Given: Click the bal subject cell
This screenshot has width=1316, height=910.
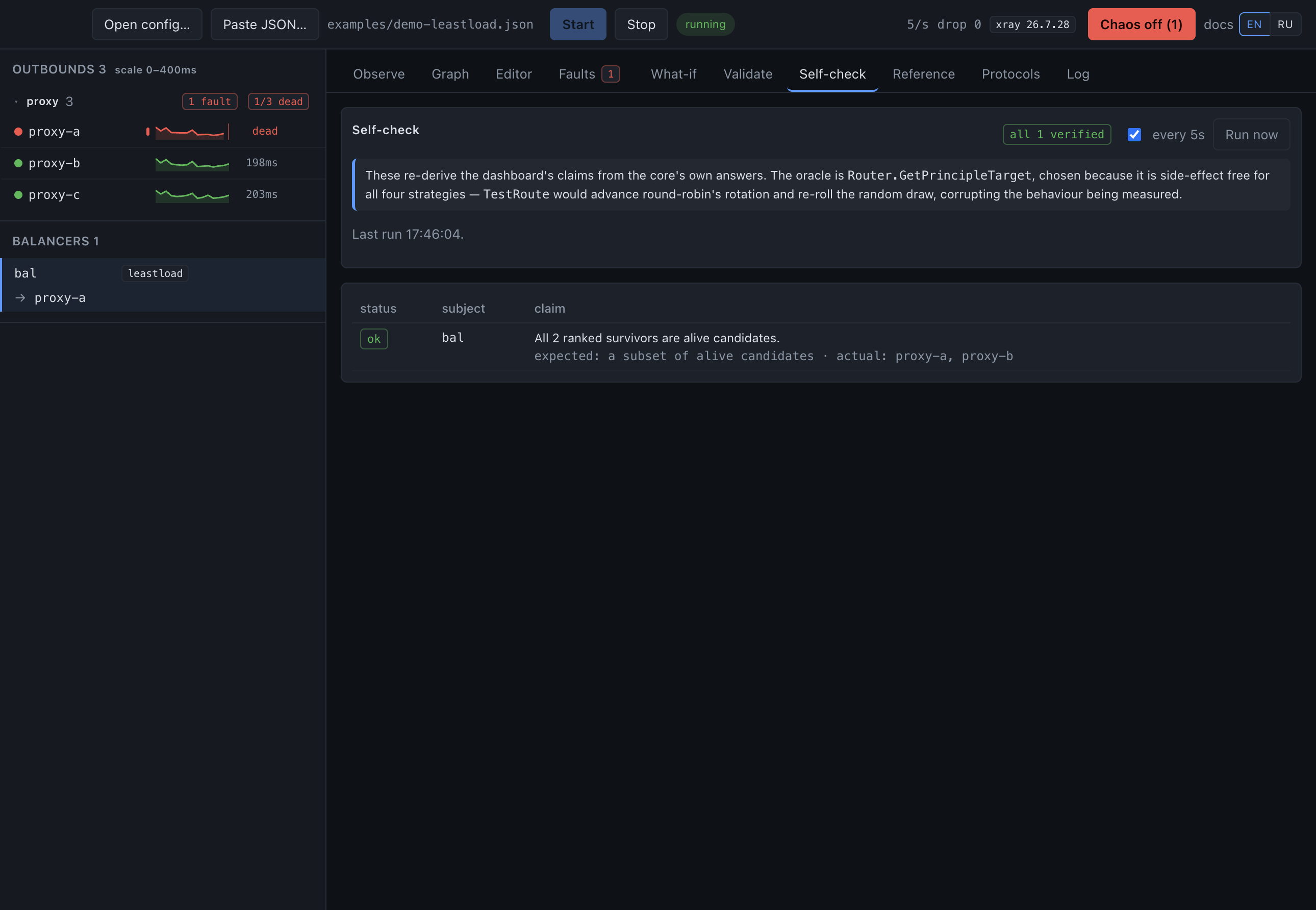Looking at the screenshot, I should pos(453,338).
